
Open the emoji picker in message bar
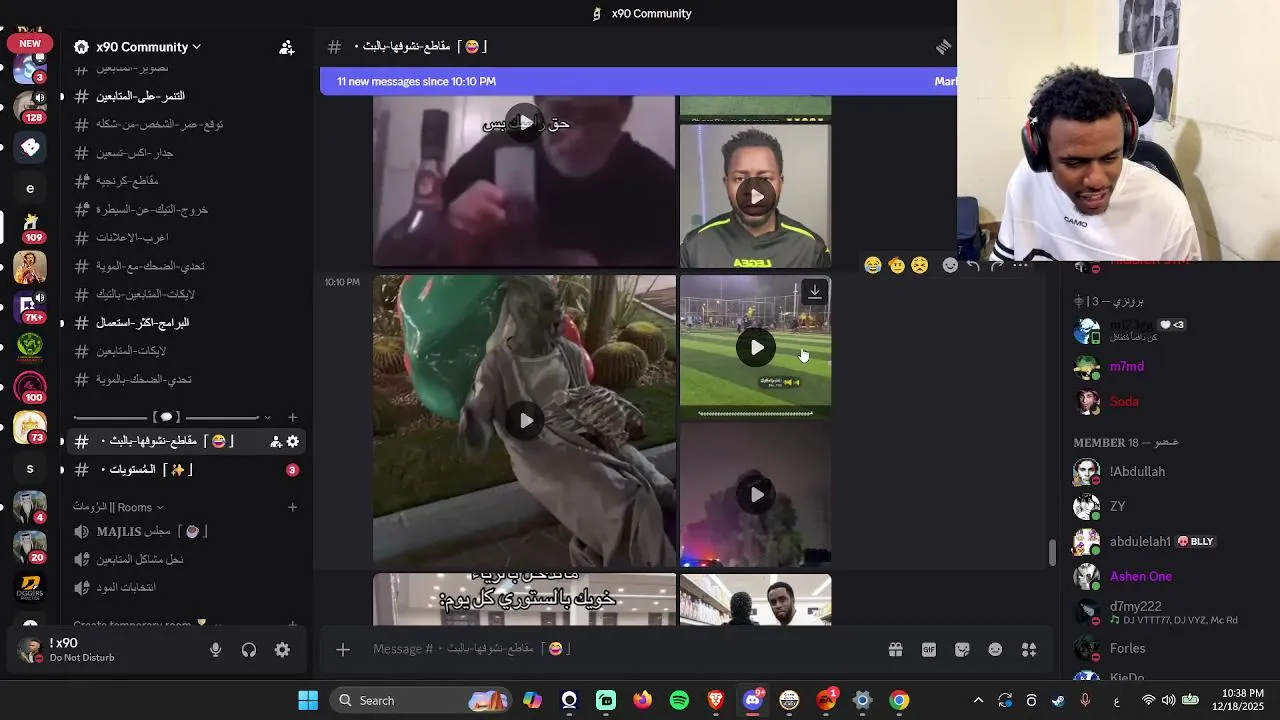pos(995,650)
